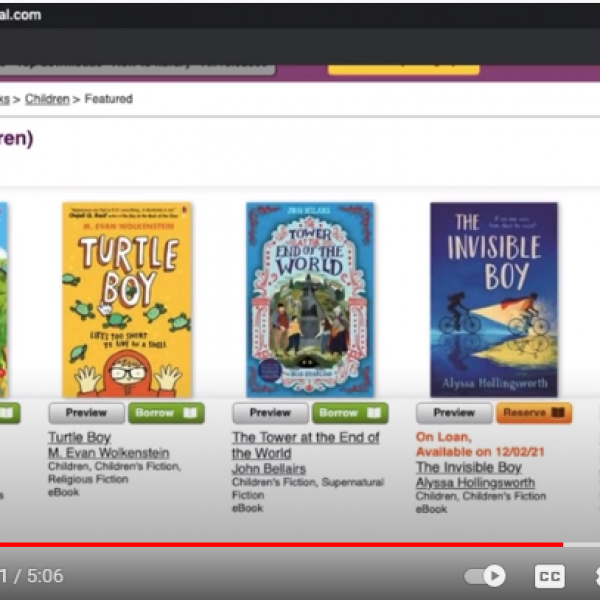The height and width of the screenshot is (600, 600).
Task: Open The Tower at the End of the World title link
Action: [305, 445]
